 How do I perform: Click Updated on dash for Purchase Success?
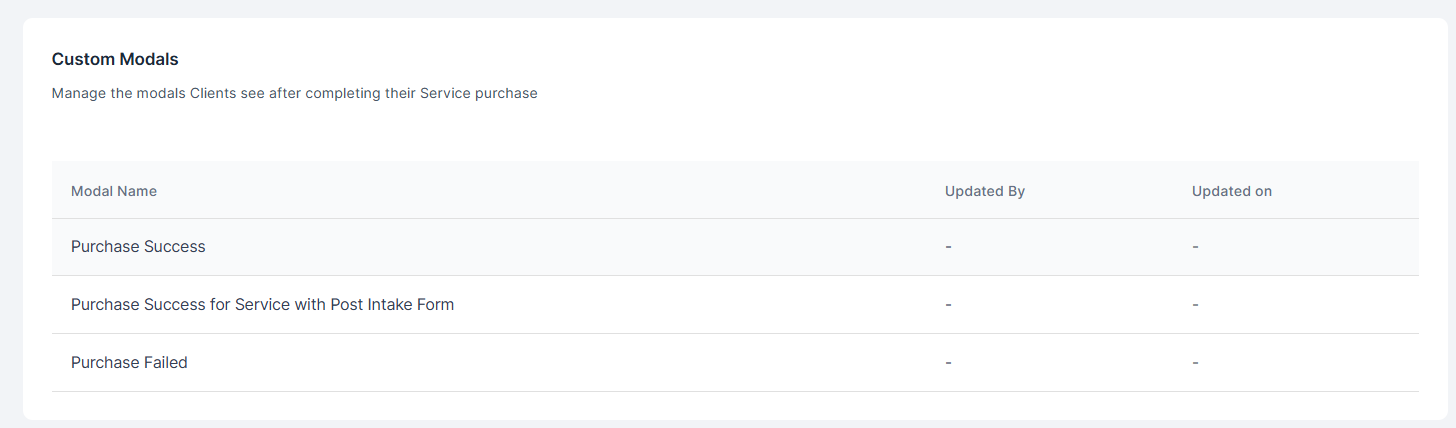tap(1195, 247)
